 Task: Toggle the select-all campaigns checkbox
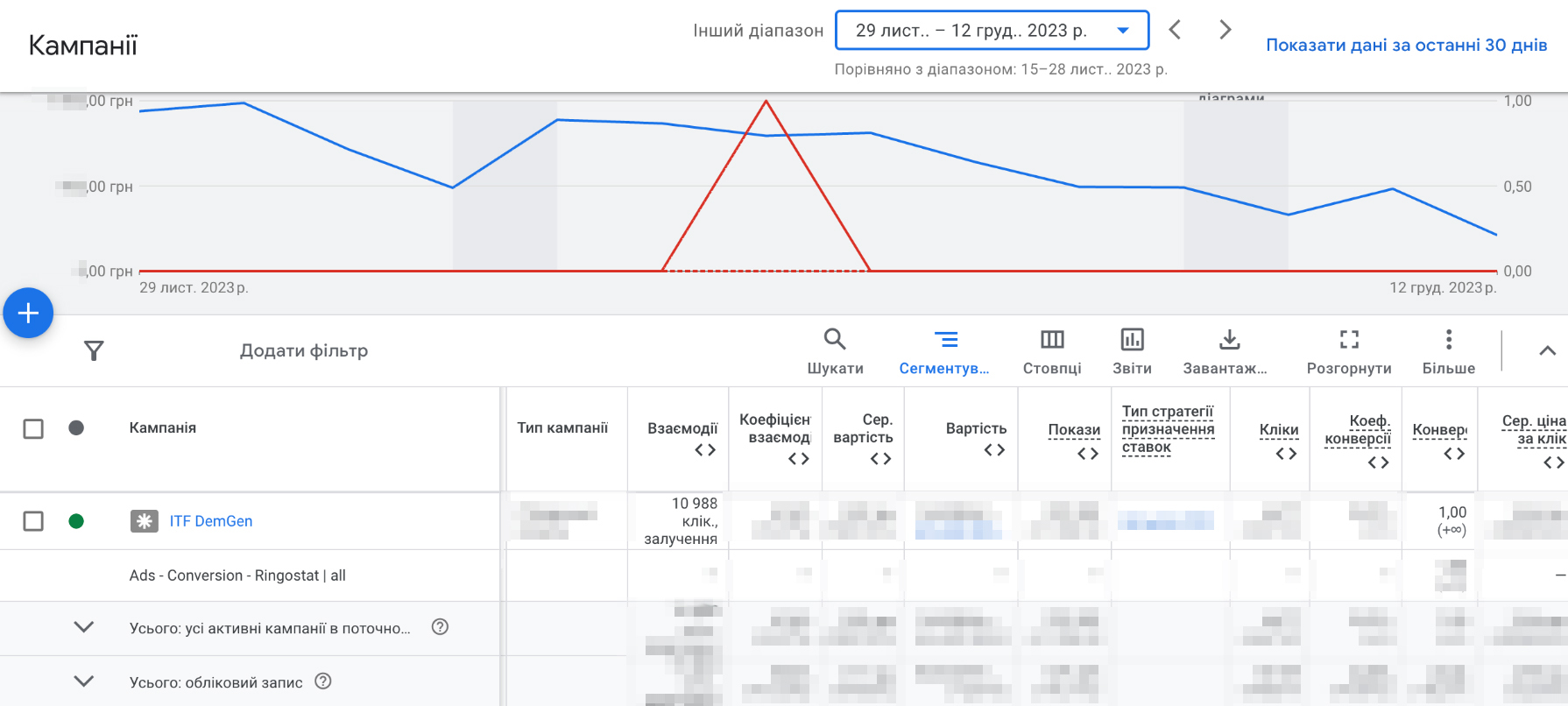33,428
